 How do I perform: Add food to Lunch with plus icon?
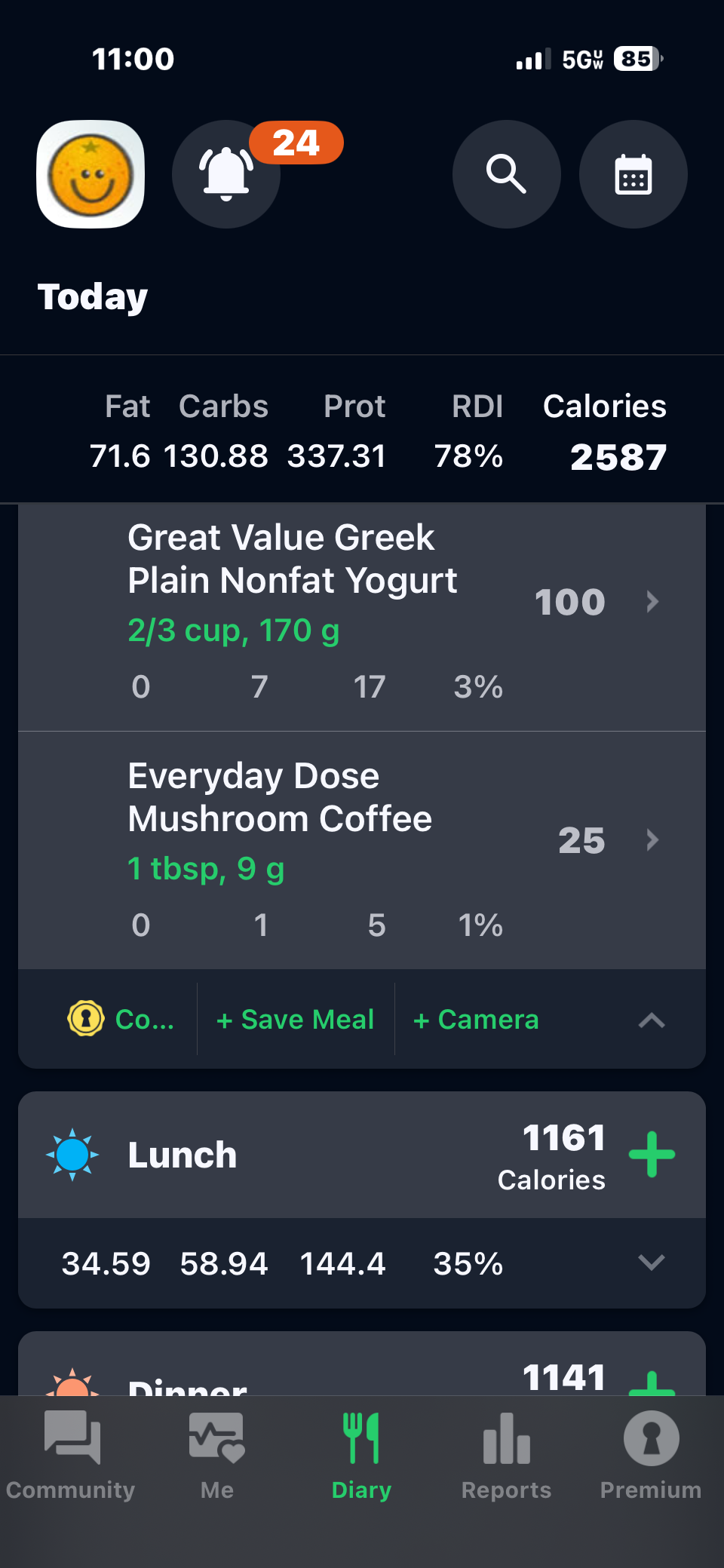tap(652, 1155)
